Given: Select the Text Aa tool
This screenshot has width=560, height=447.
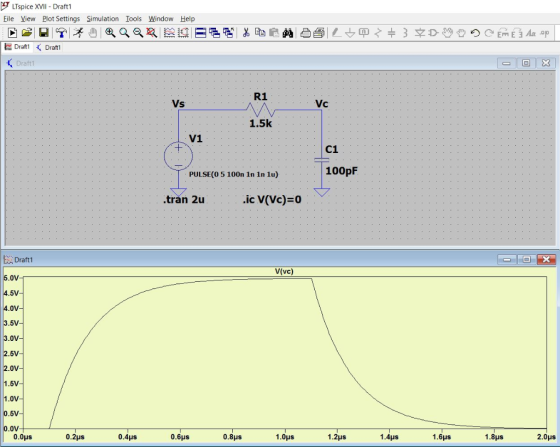Looking at the screenshot, I should click(531, 33).
